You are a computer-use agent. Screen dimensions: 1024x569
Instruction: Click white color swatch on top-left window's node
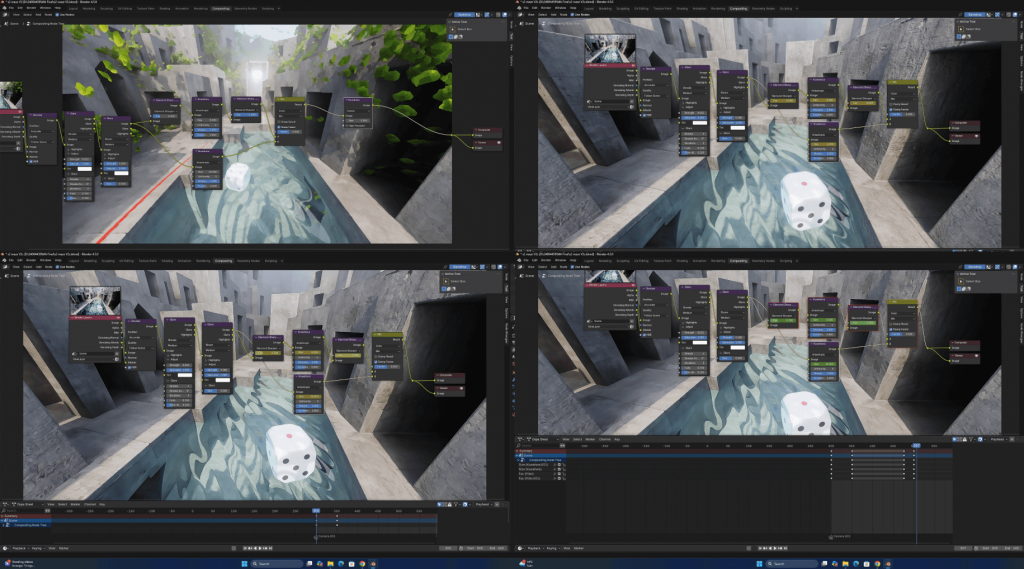84,168
